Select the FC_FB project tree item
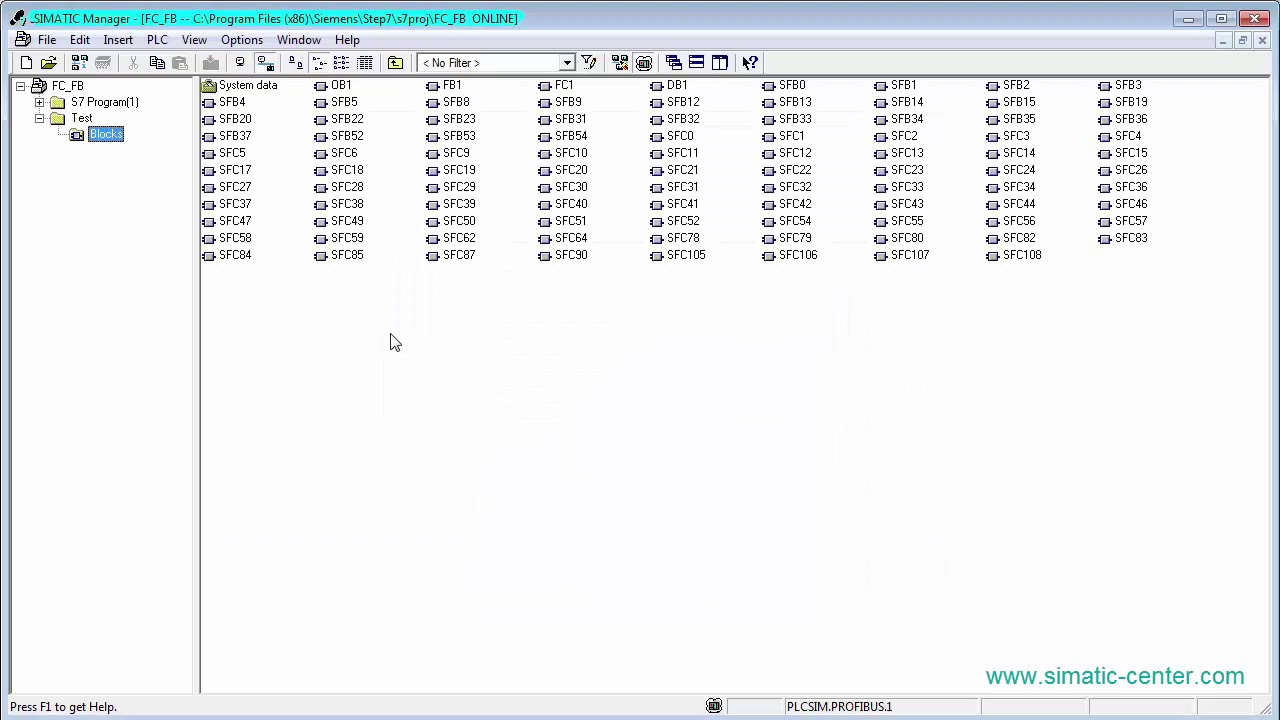Image resolution: width=1280 pixels, height=720 pixels. 68,86
